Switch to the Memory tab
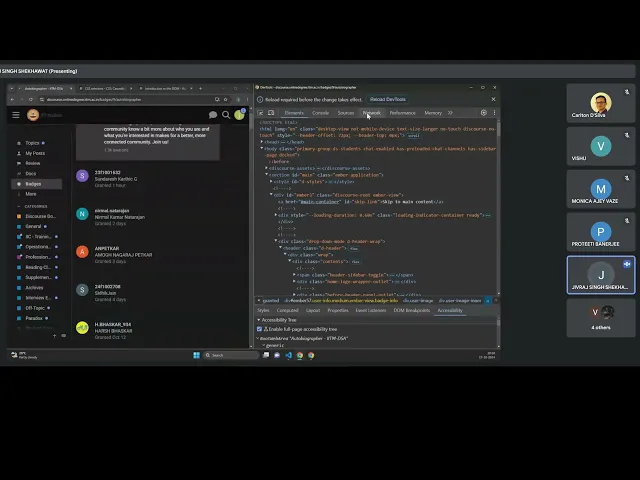 click(x=433, y=113)
